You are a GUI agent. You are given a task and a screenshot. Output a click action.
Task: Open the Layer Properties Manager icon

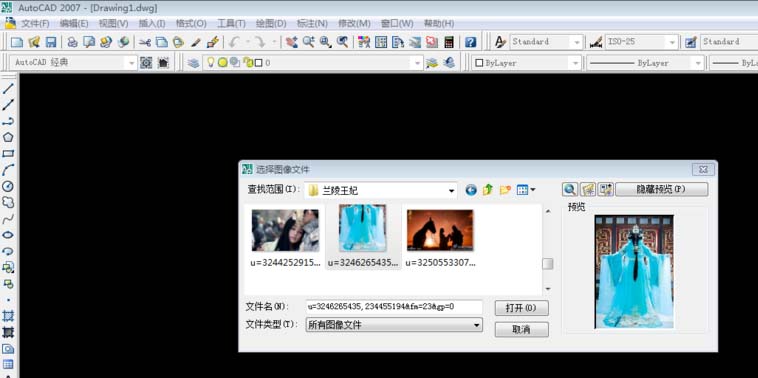[x=194, y=63]
